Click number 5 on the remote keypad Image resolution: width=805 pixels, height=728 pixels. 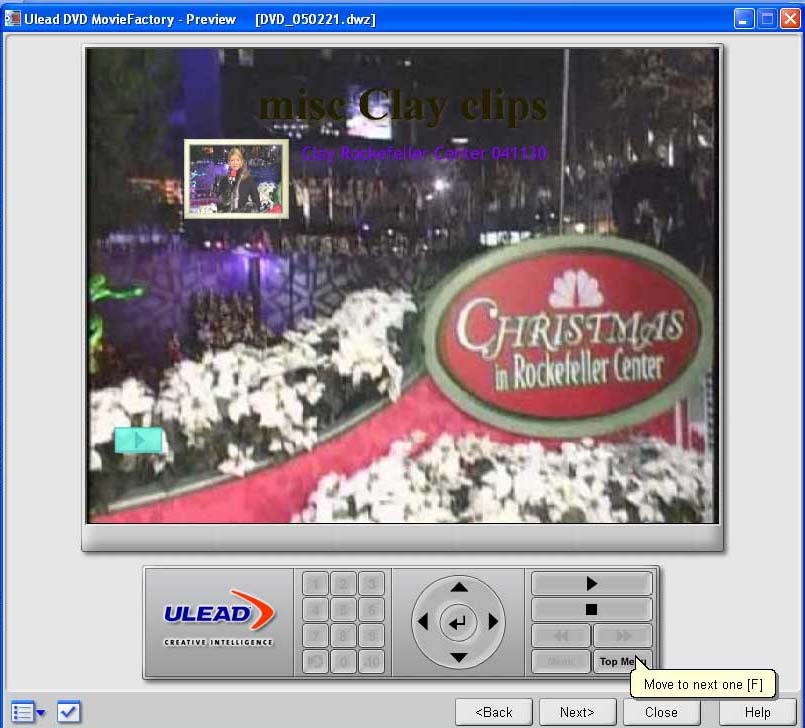pyautogui.click(x=343, y=609)
